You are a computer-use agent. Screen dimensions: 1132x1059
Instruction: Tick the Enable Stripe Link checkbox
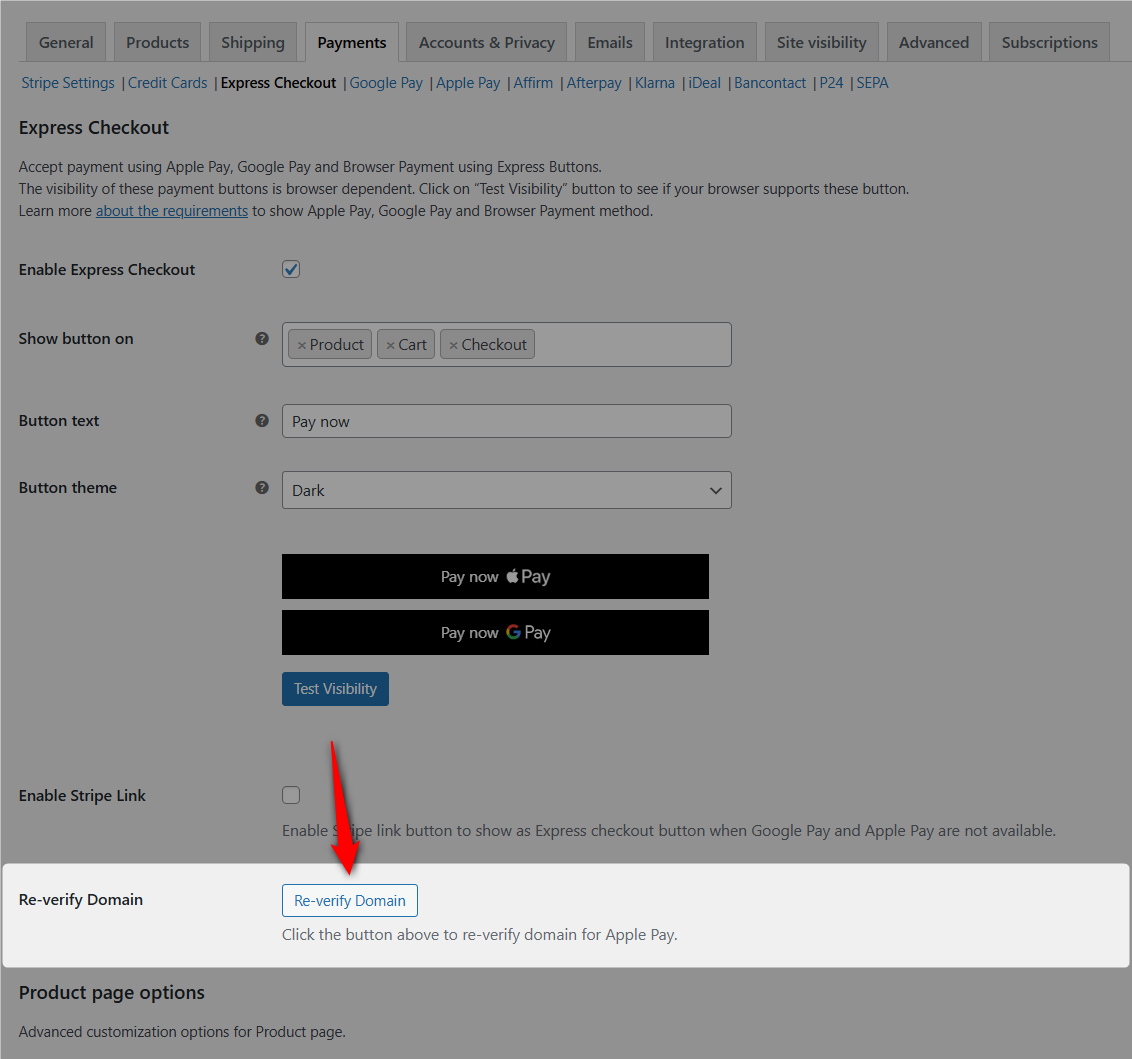click(x=291, y=796)
